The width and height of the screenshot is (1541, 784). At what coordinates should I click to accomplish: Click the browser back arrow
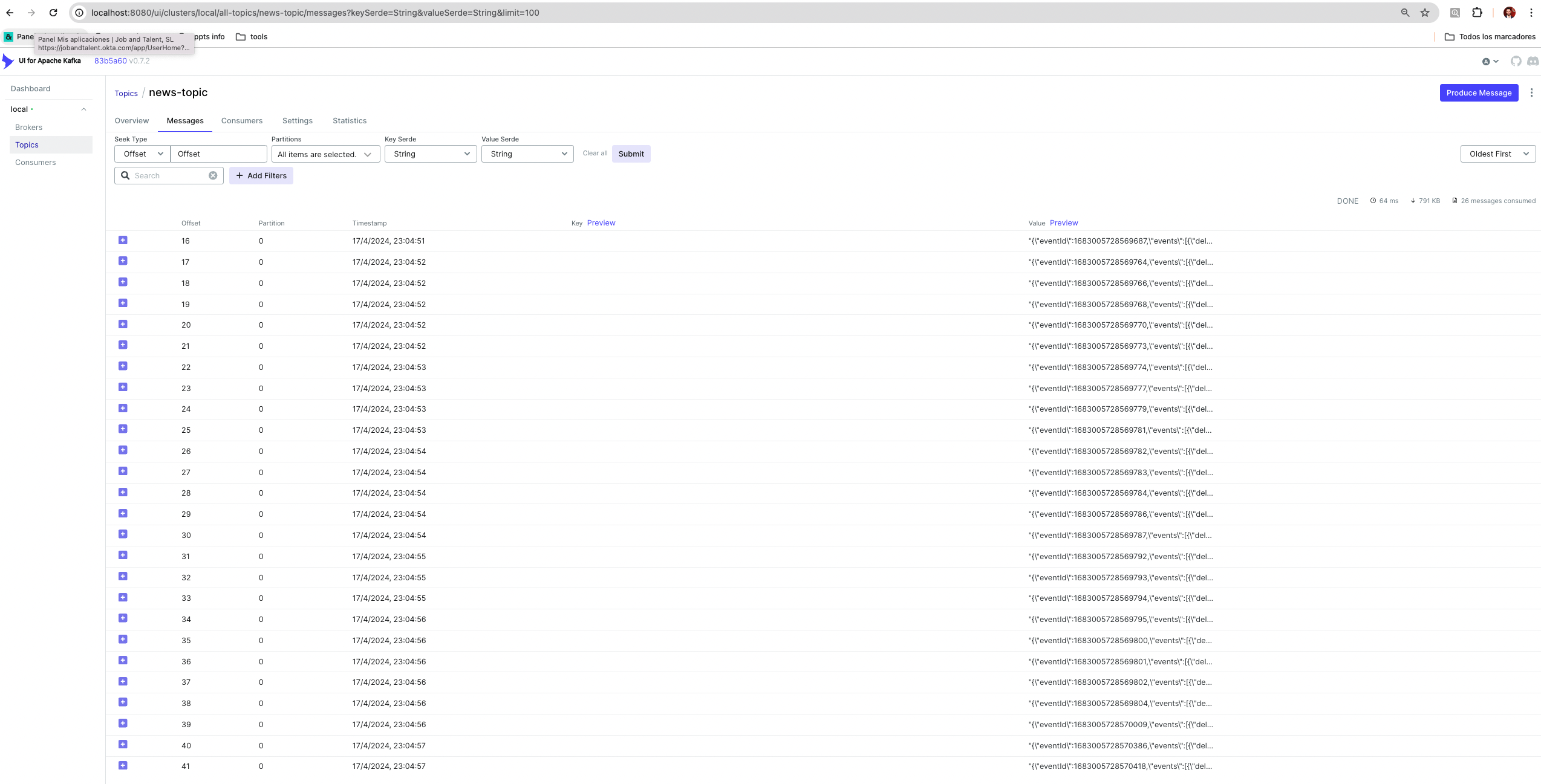pyautogui.click(x=10, y=13)
